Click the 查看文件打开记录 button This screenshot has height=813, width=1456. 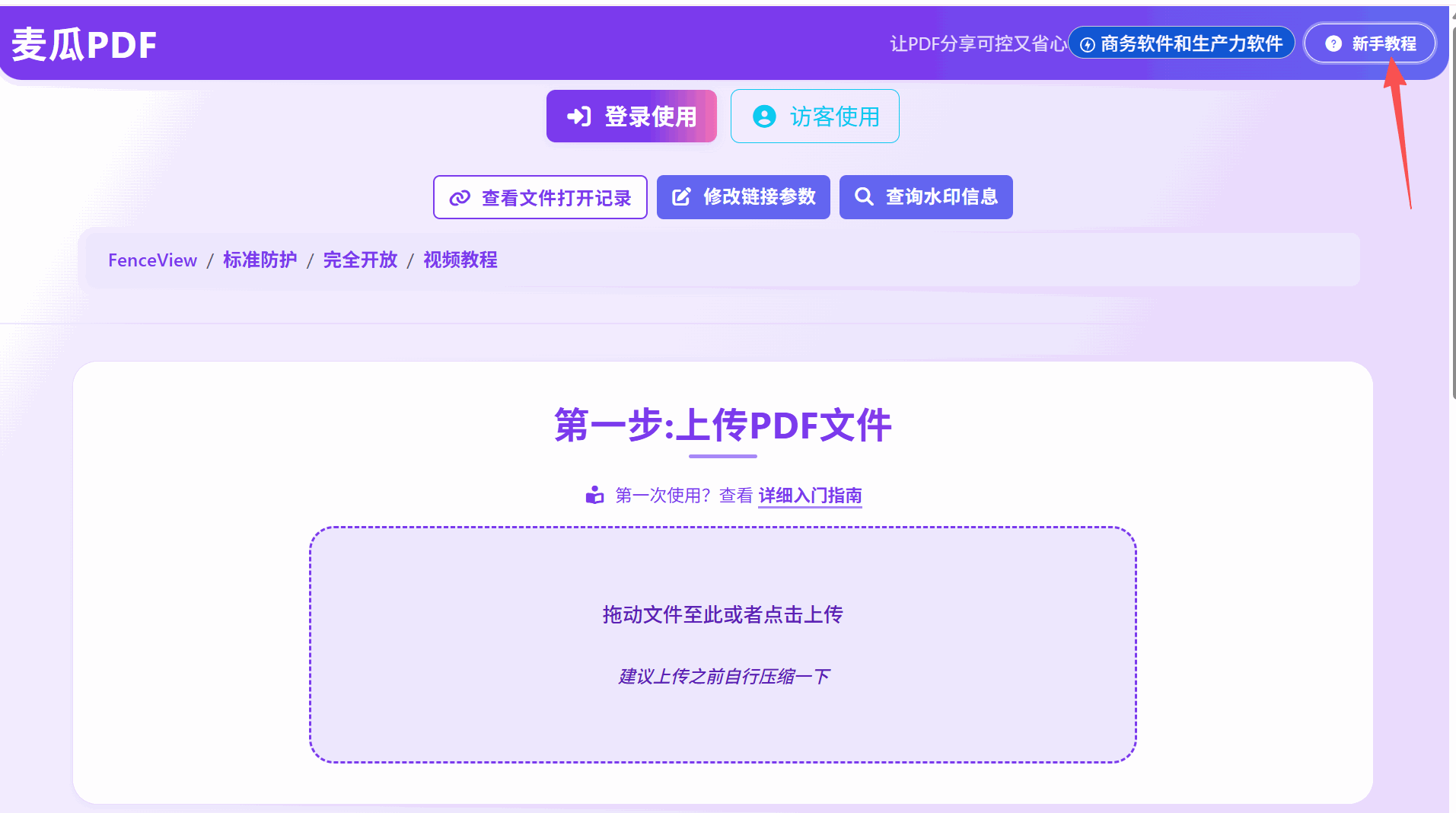[540, 197]
